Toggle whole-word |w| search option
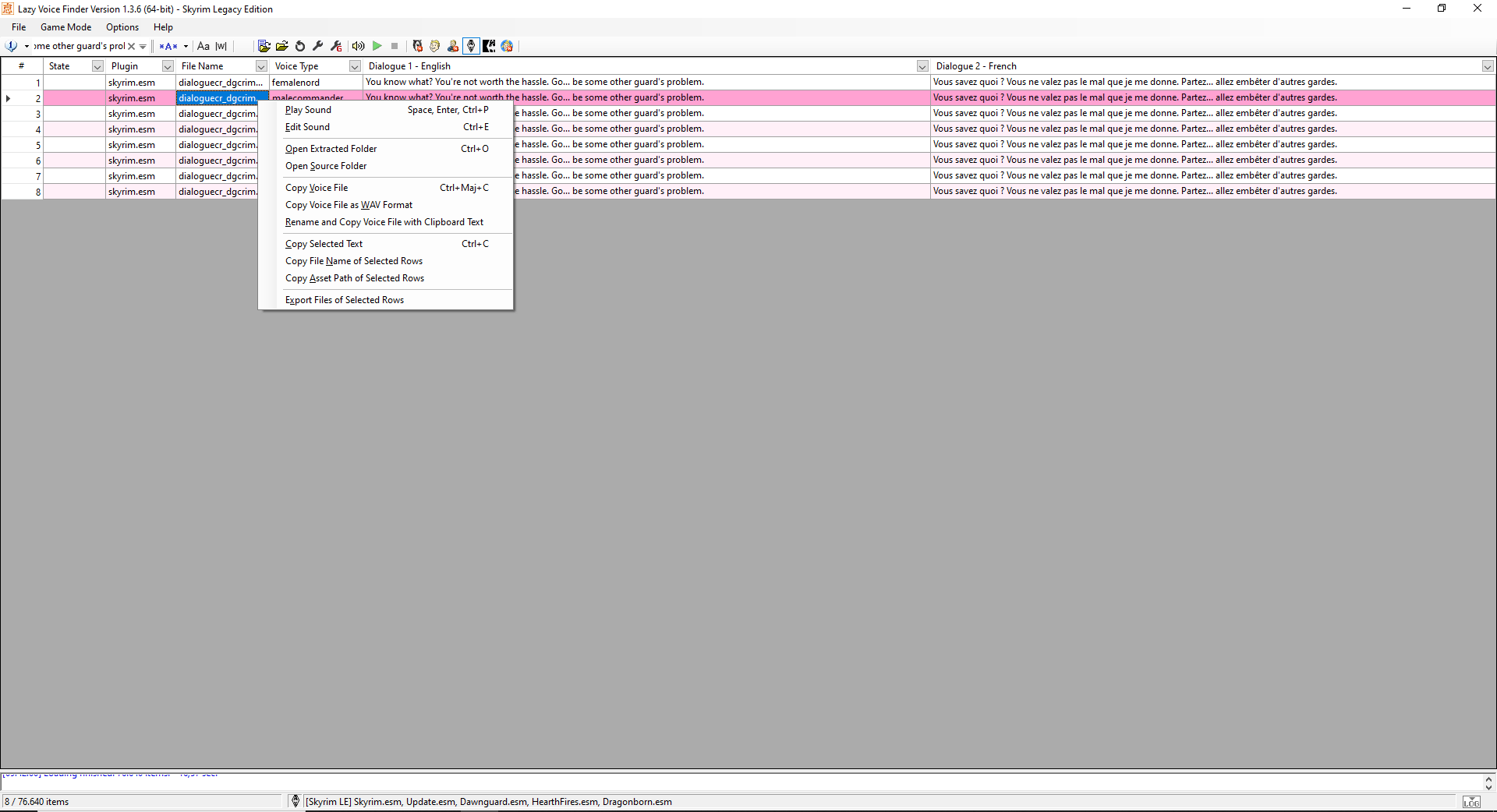The width and height of the screenshot is (1497, 812). pos(221,47)
